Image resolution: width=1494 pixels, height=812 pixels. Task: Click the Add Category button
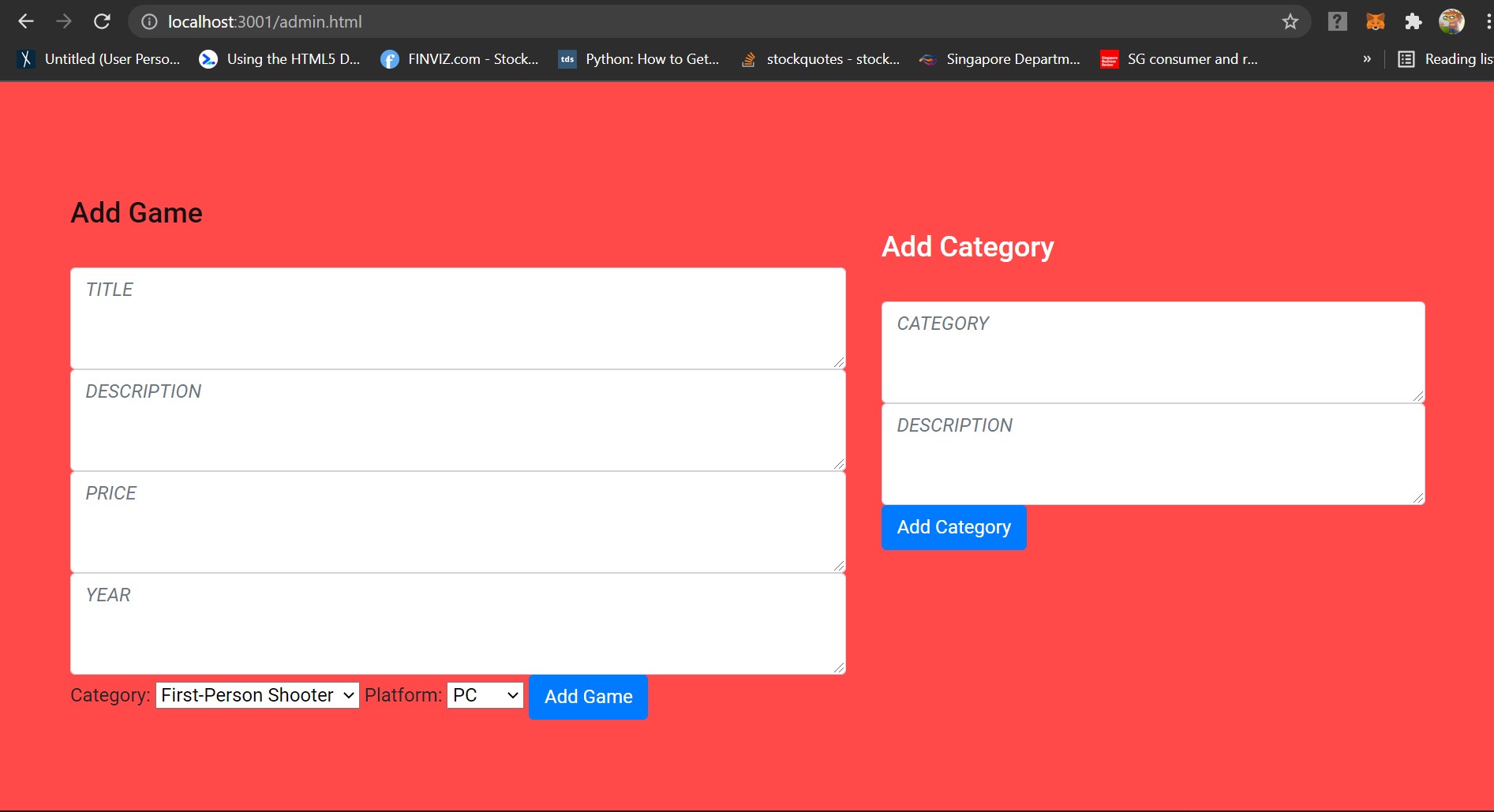point(953,527)
